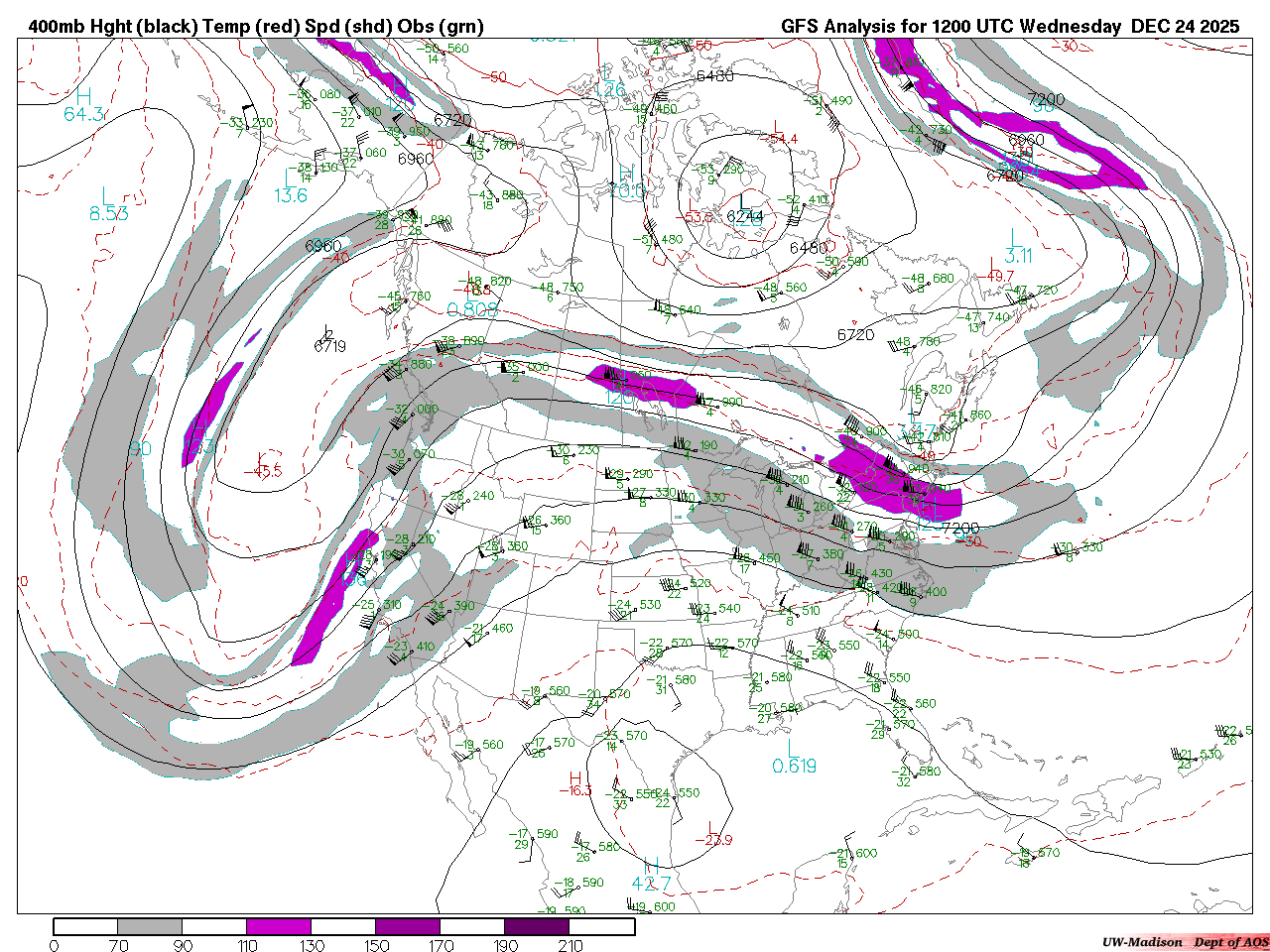Viewport: 1270px width, 952px height.
Task: Click the chart title "400mb Hght (black) Temp (red)"
Action: click(164, 27)
